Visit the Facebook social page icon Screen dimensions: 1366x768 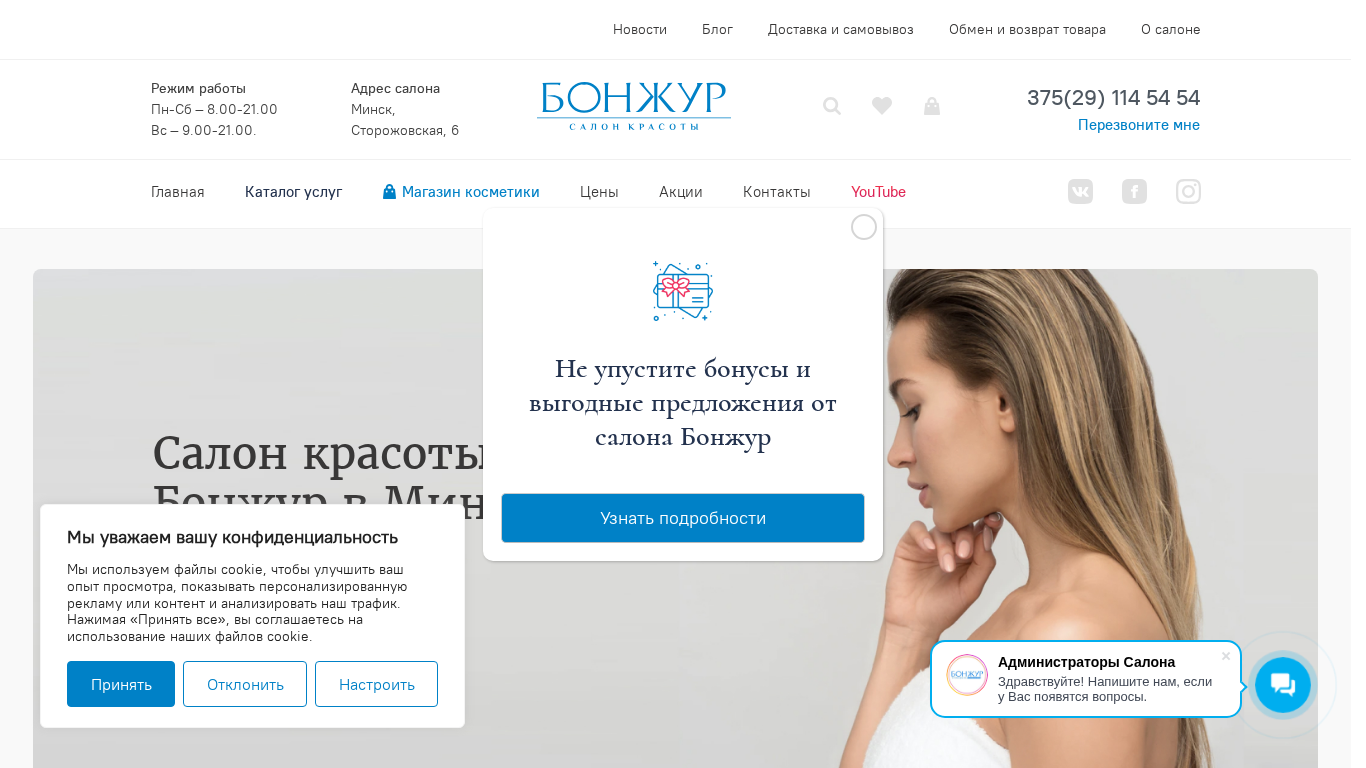pyautogui.click(x=1134, y=191)
